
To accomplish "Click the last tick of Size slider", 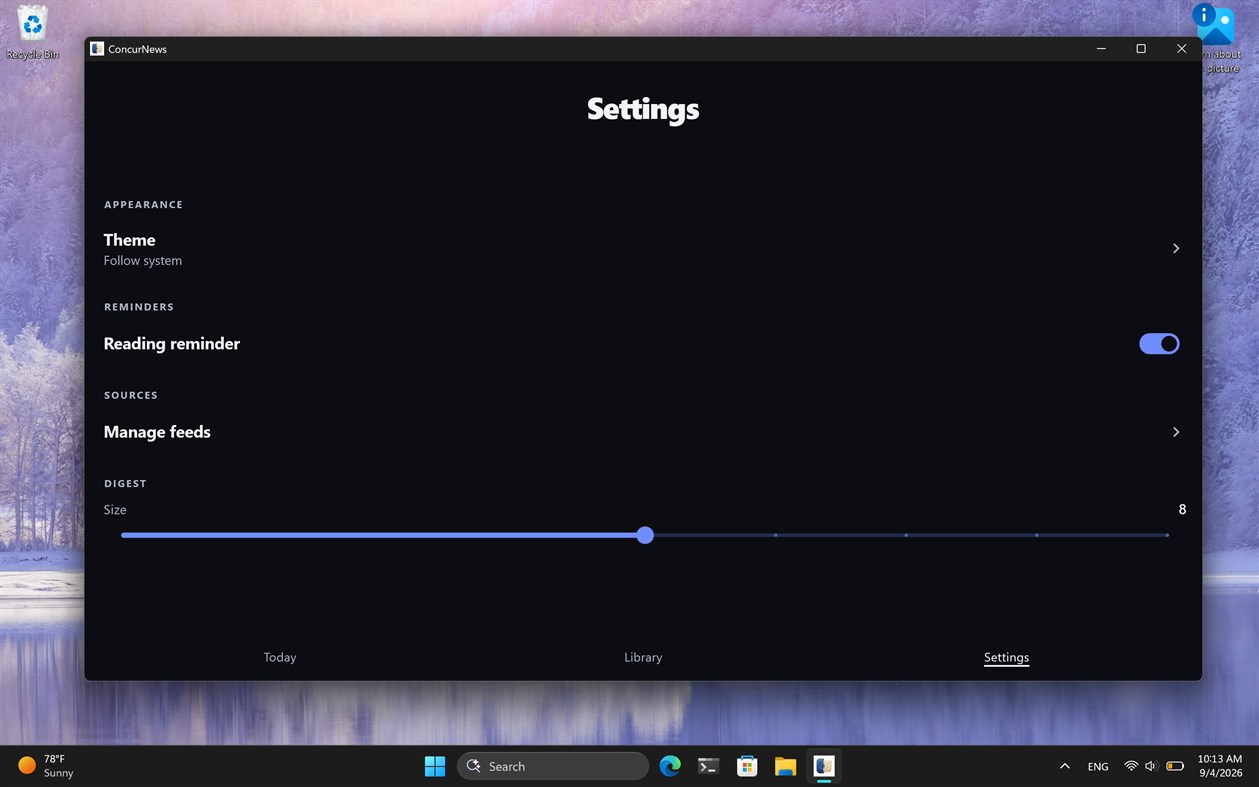I will coord(1167,535).
